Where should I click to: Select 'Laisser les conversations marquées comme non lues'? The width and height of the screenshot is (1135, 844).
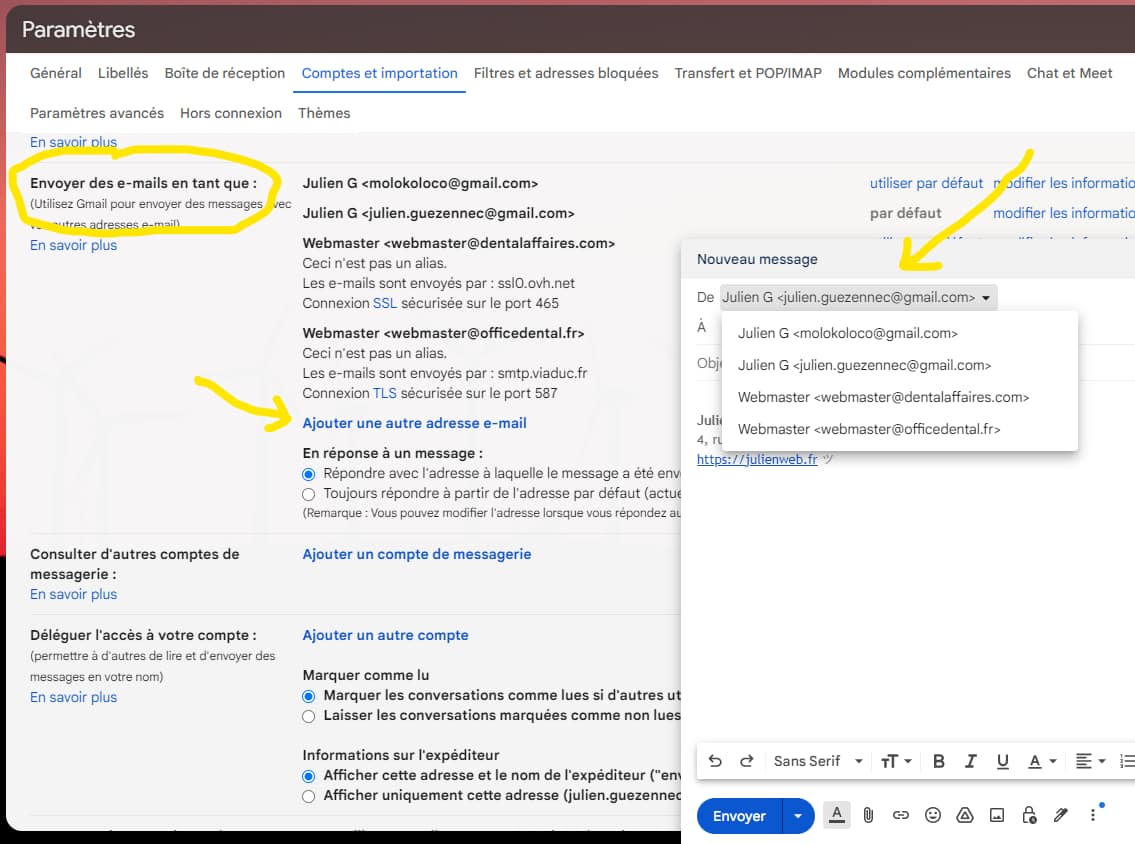[309, 716]
